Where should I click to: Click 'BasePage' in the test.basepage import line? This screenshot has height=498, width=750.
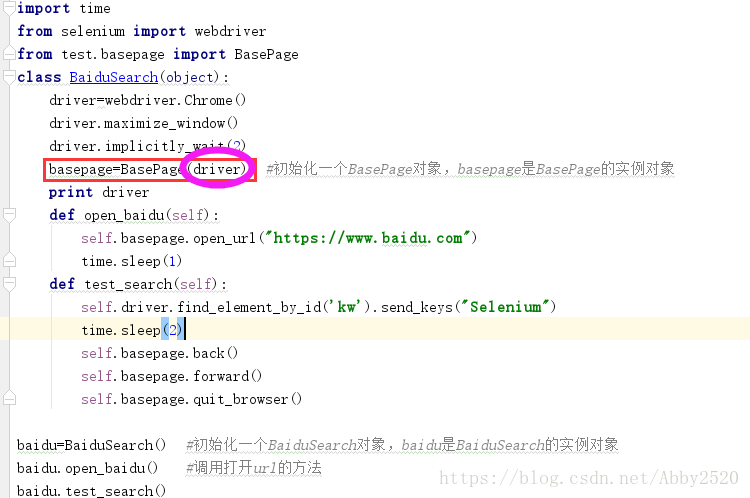266,54
